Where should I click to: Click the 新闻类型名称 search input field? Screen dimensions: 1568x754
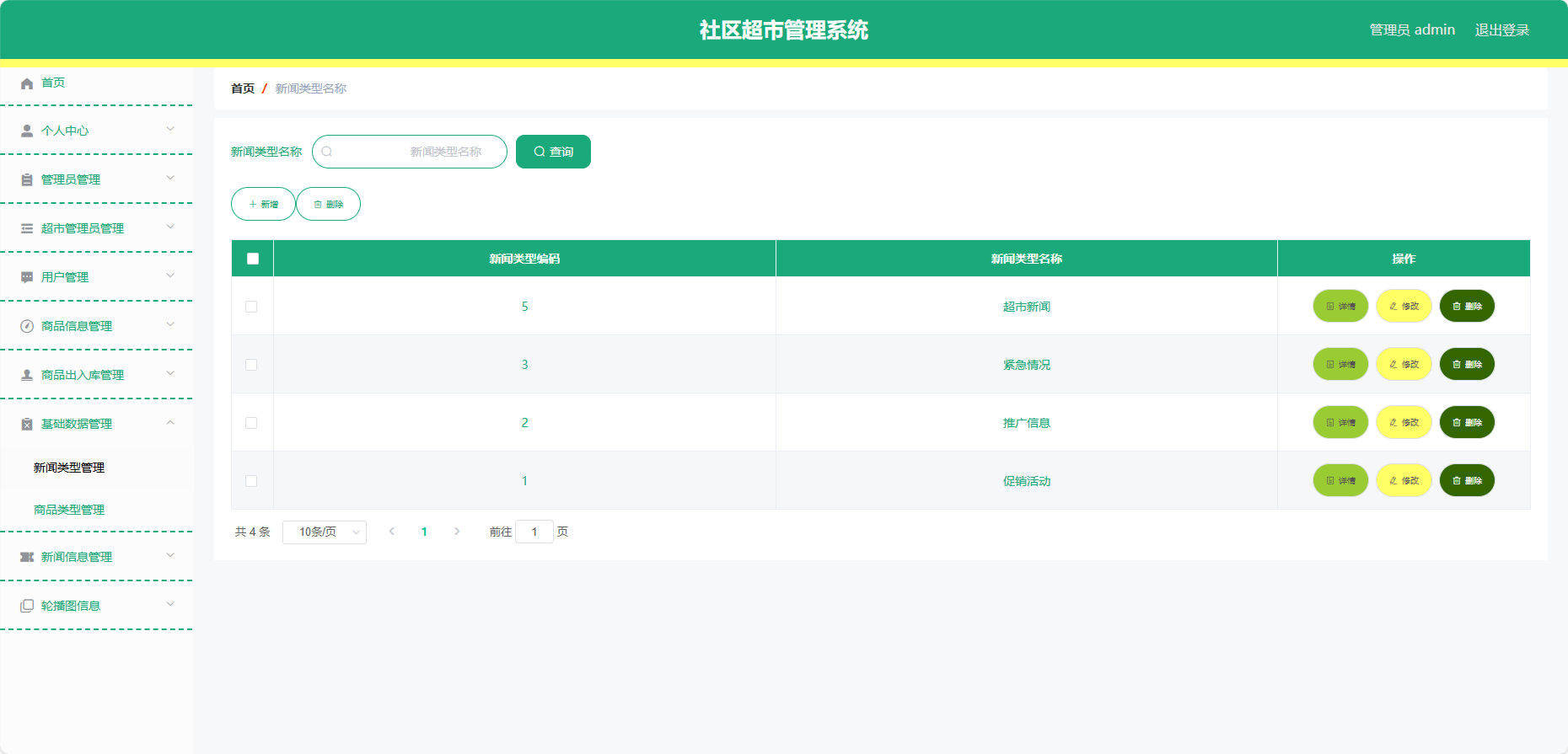(x=410, y=152)
